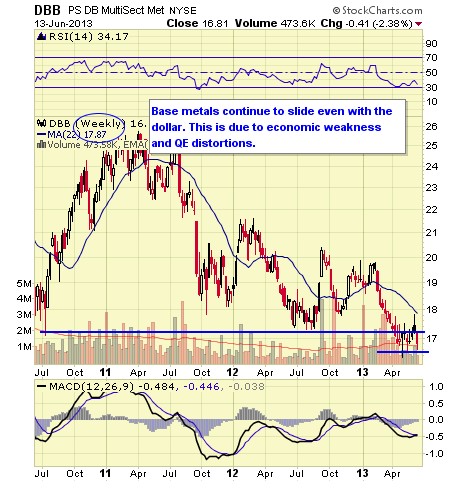Click the 1.0 label on MACD axis

(436, 387)
